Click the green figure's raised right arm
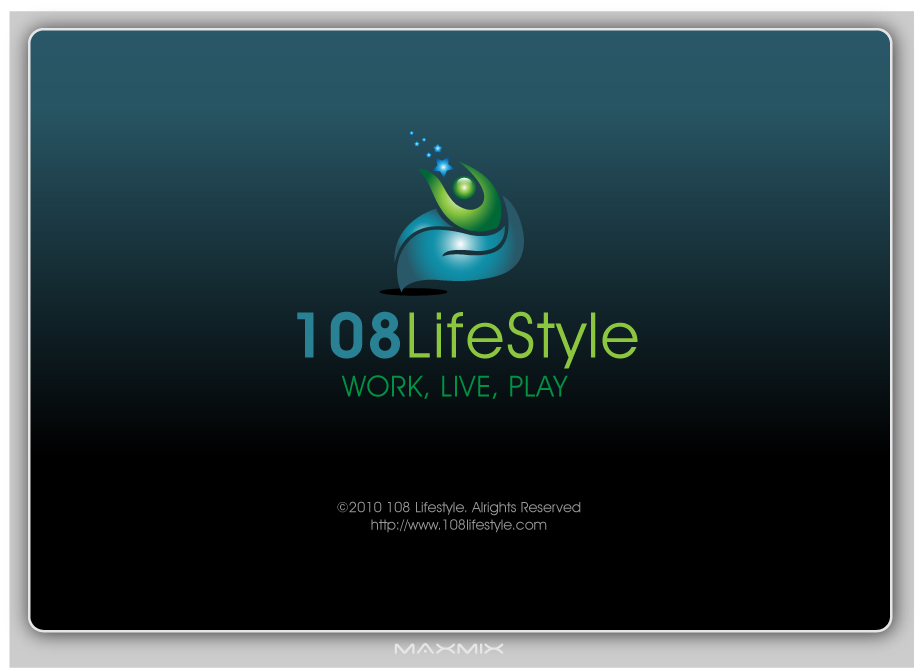Screen dimensions: 923x668 tap(492, 195)
